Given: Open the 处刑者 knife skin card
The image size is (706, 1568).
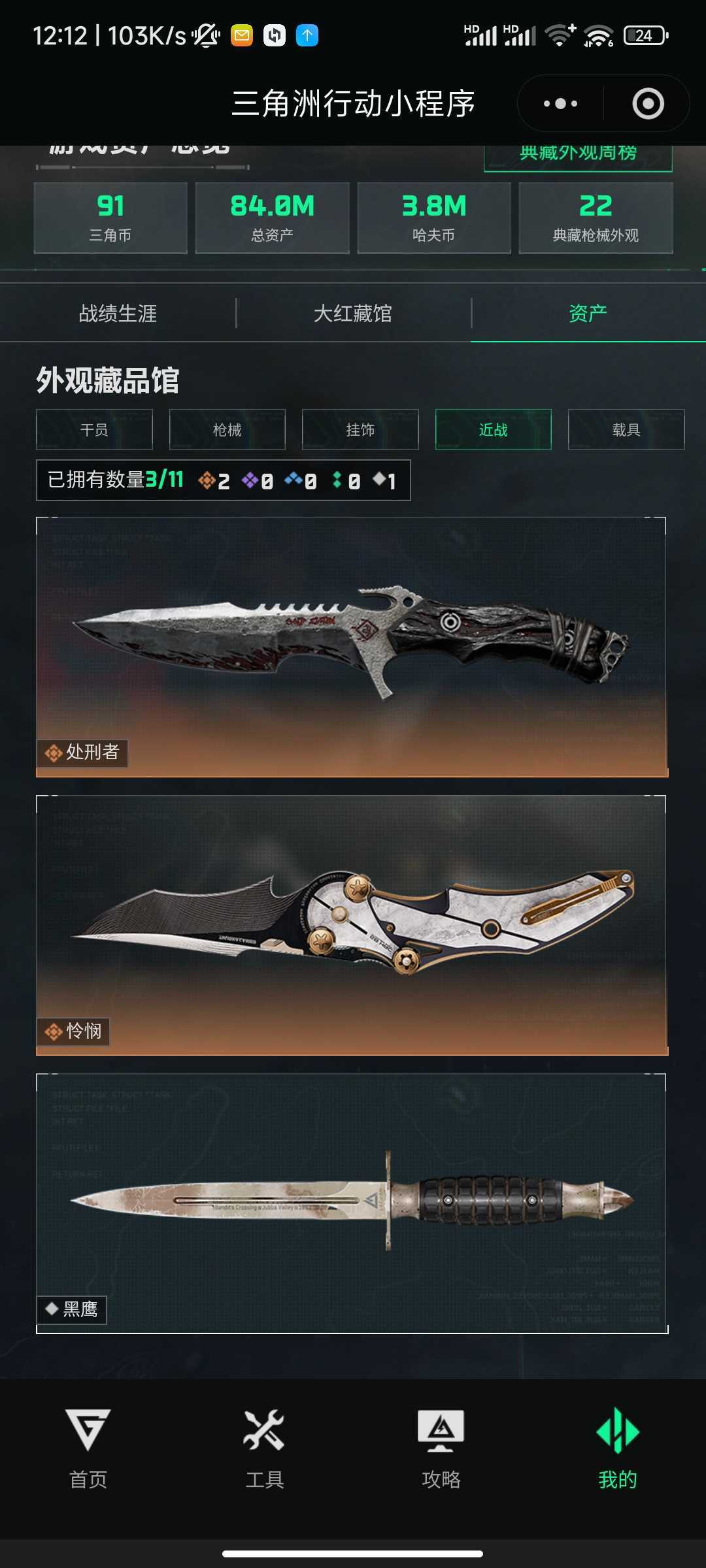Looking at the screenshot, I should click(x=352, y=647).
